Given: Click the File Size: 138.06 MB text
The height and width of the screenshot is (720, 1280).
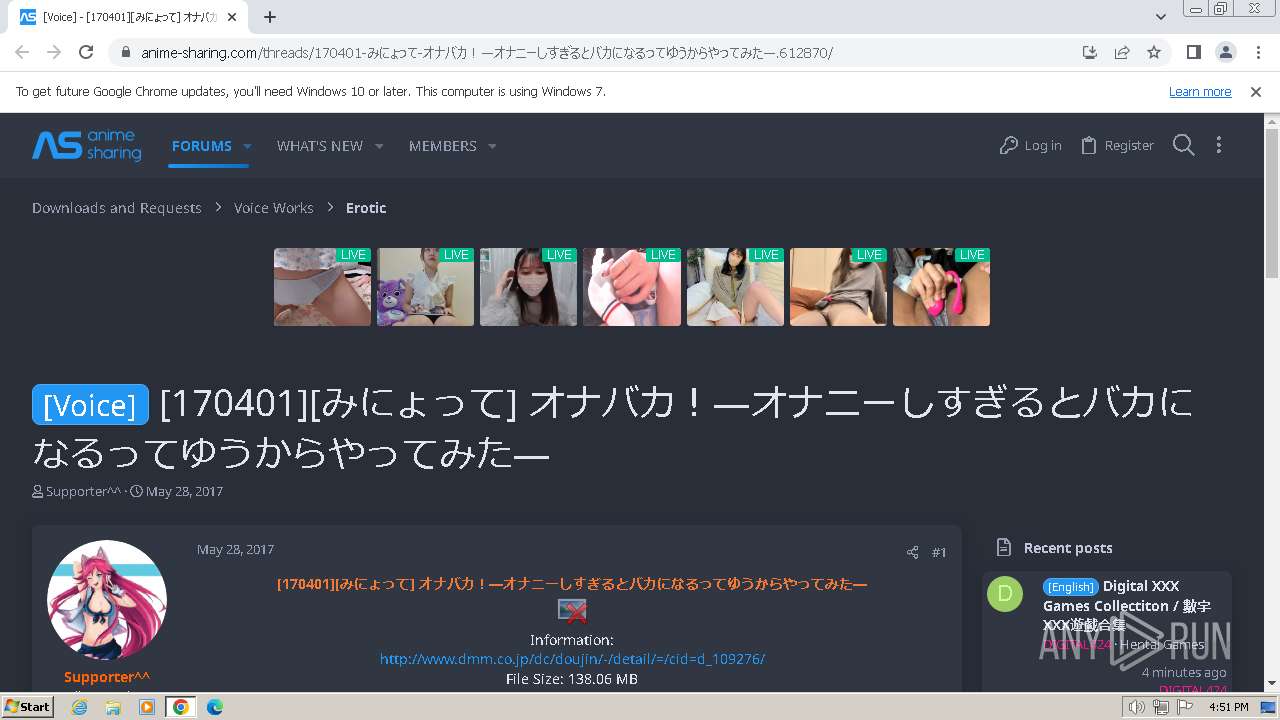Looking at the screenshot, I should (572, 679).
